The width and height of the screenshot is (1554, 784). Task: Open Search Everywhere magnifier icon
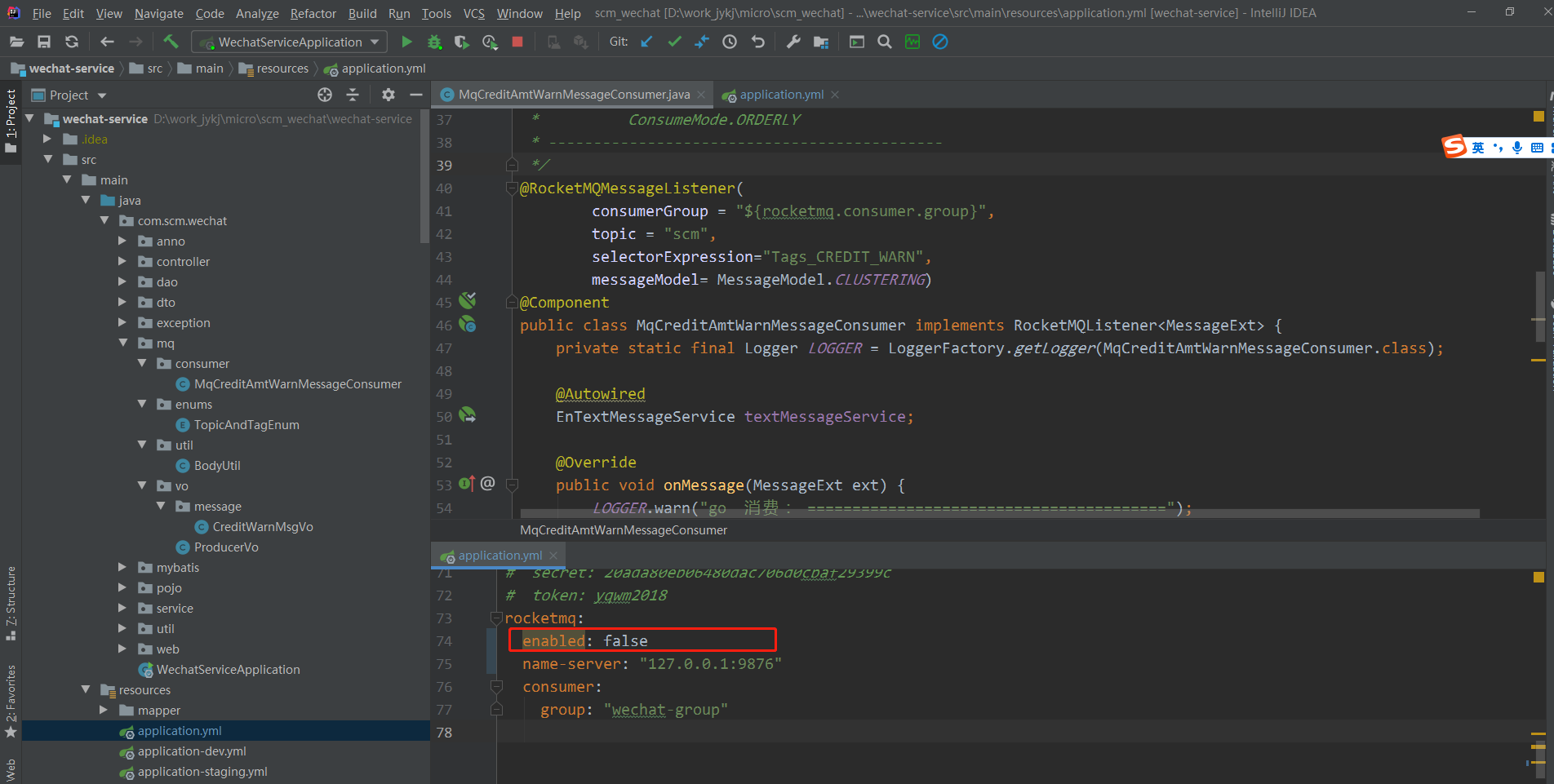tap(884, 42)
